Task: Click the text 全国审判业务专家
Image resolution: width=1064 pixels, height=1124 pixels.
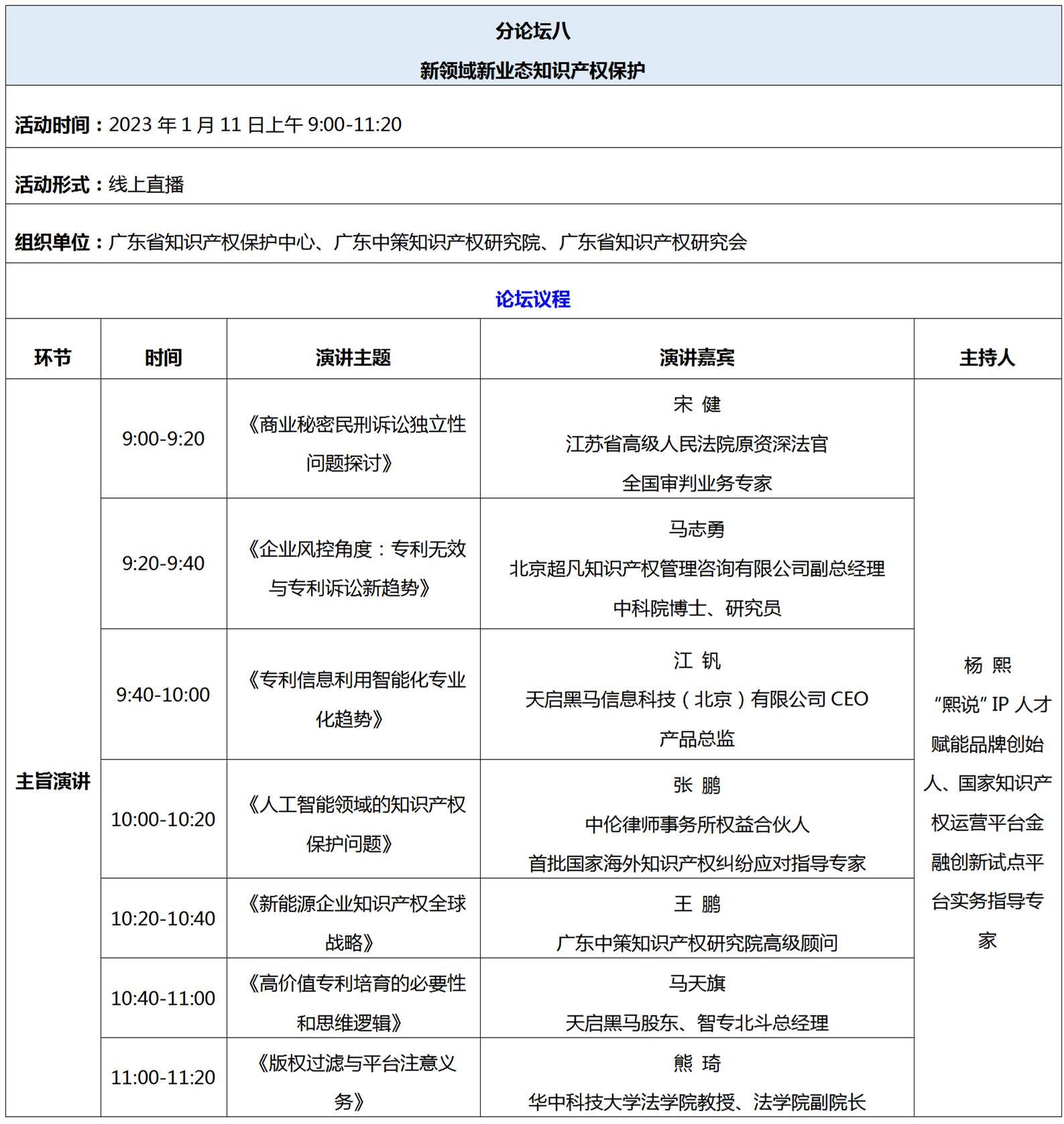Action: [697, 483]
